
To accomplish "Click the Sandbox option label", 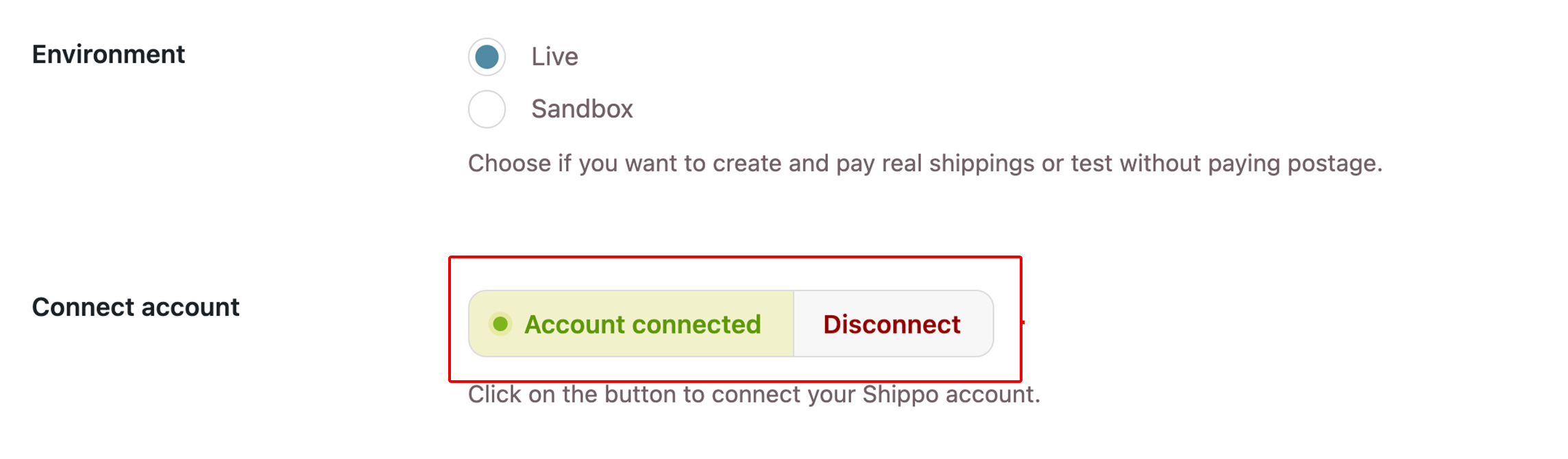I will pos(583,108).
